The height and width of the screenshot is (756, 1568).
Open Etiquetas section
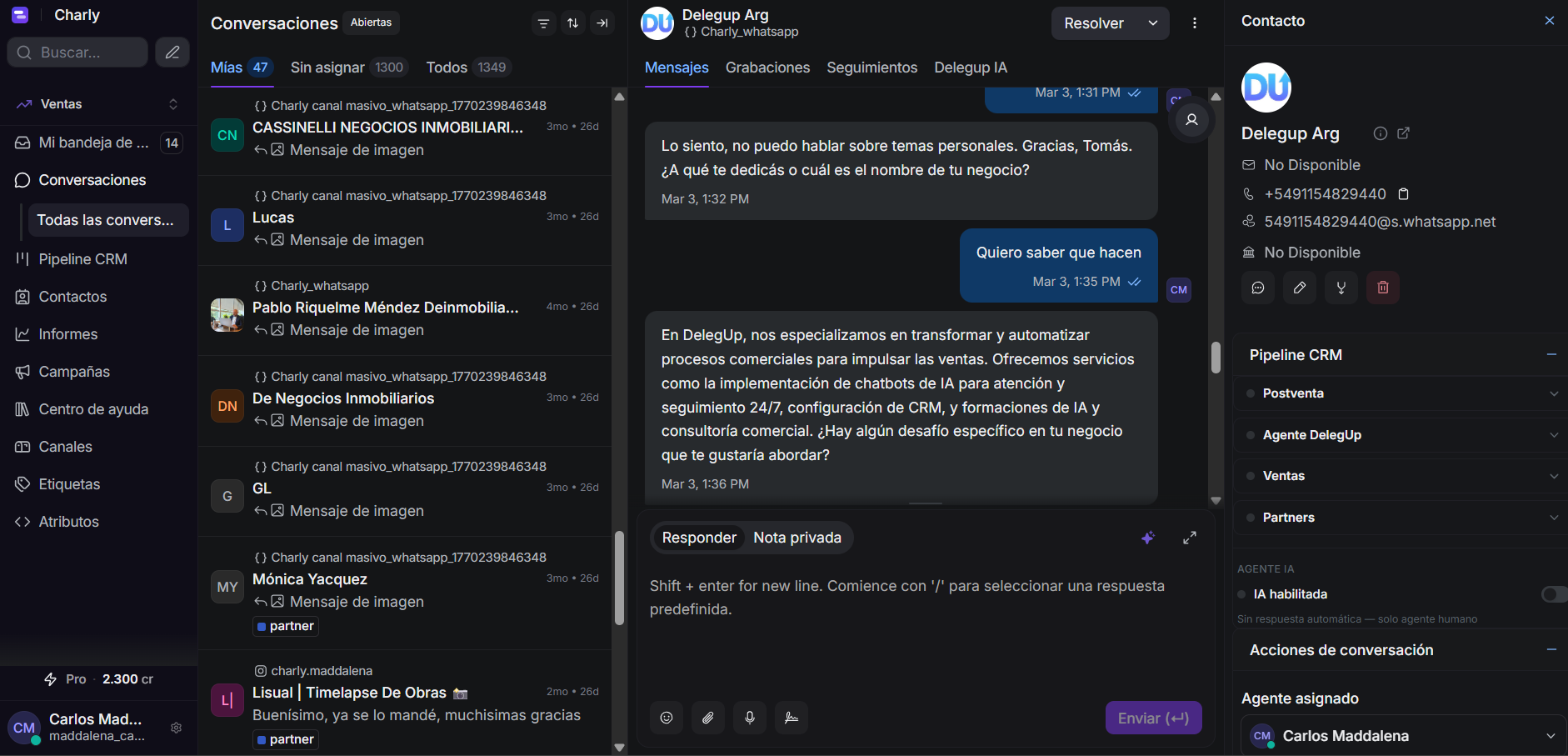point(98,484)
